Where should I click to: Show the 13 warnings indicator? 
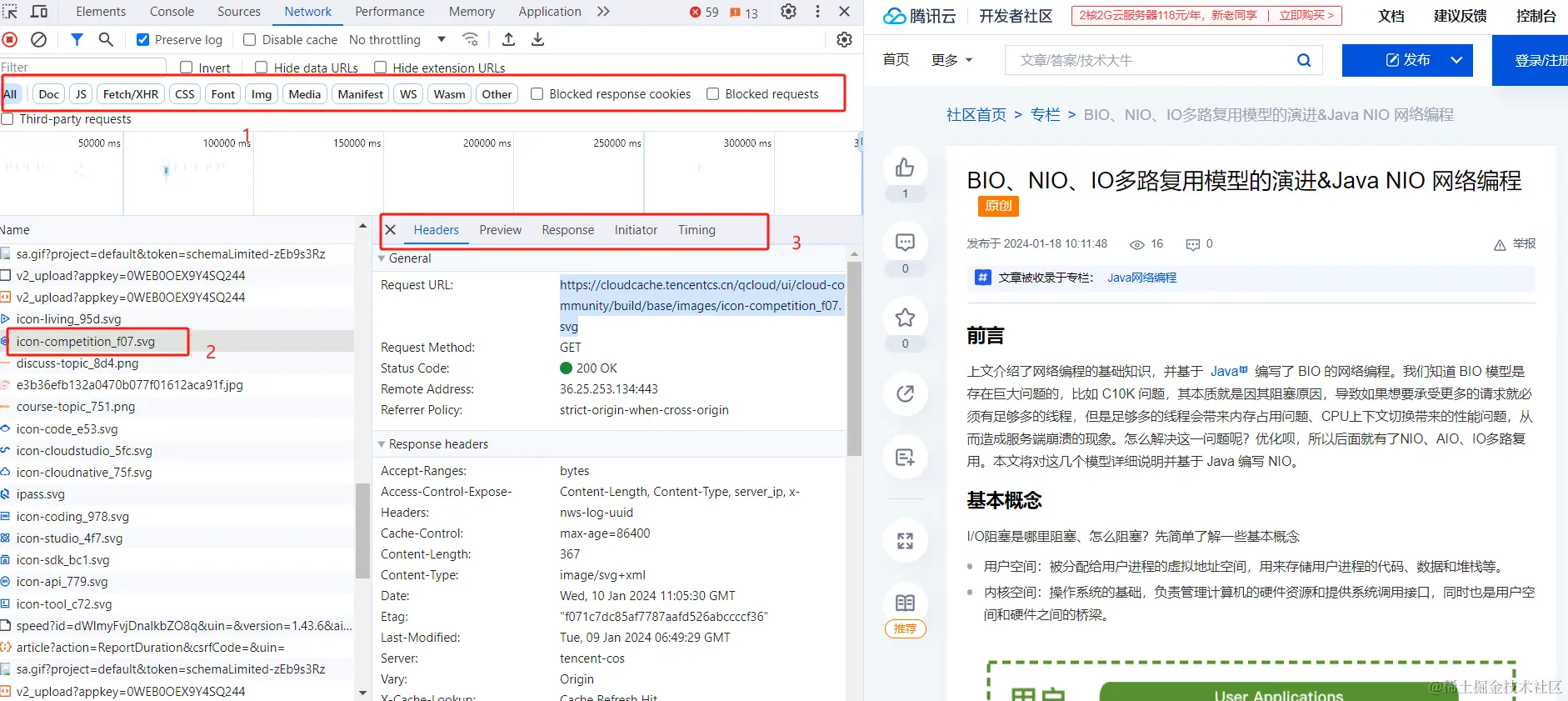[x=744, y=13]
